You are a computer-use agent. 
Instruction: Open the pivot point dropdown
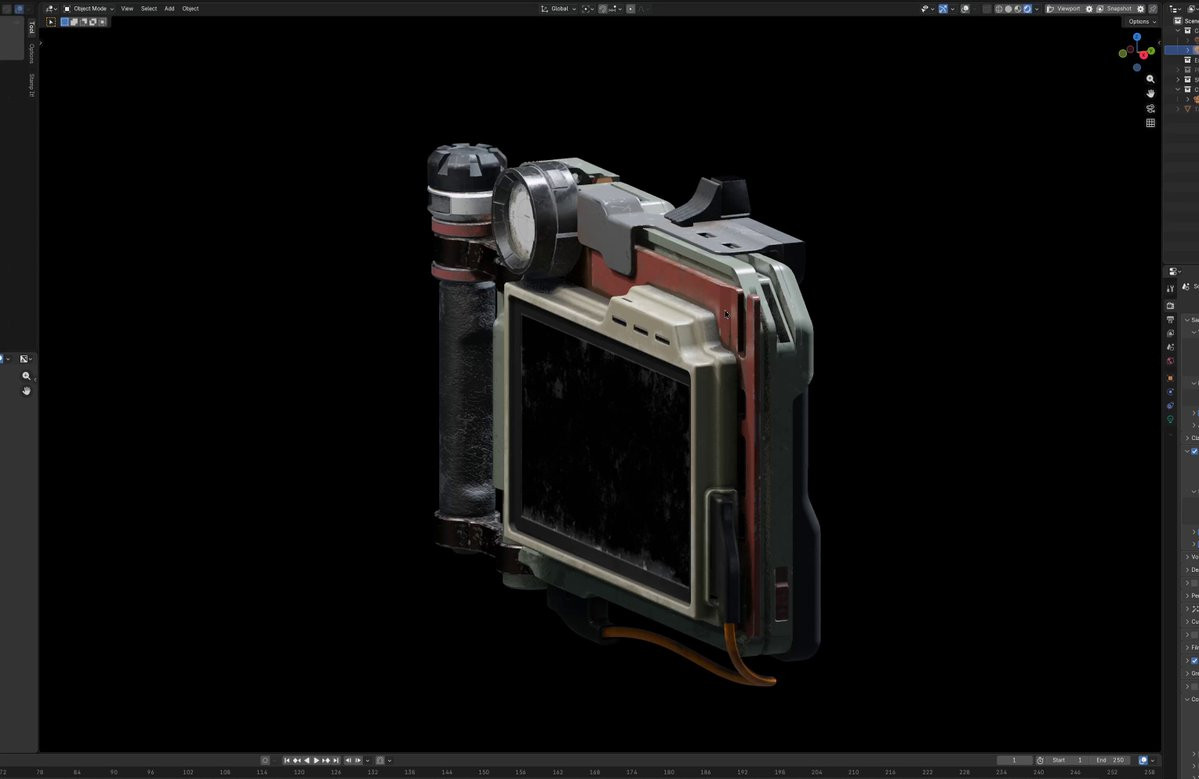(587, 8)
